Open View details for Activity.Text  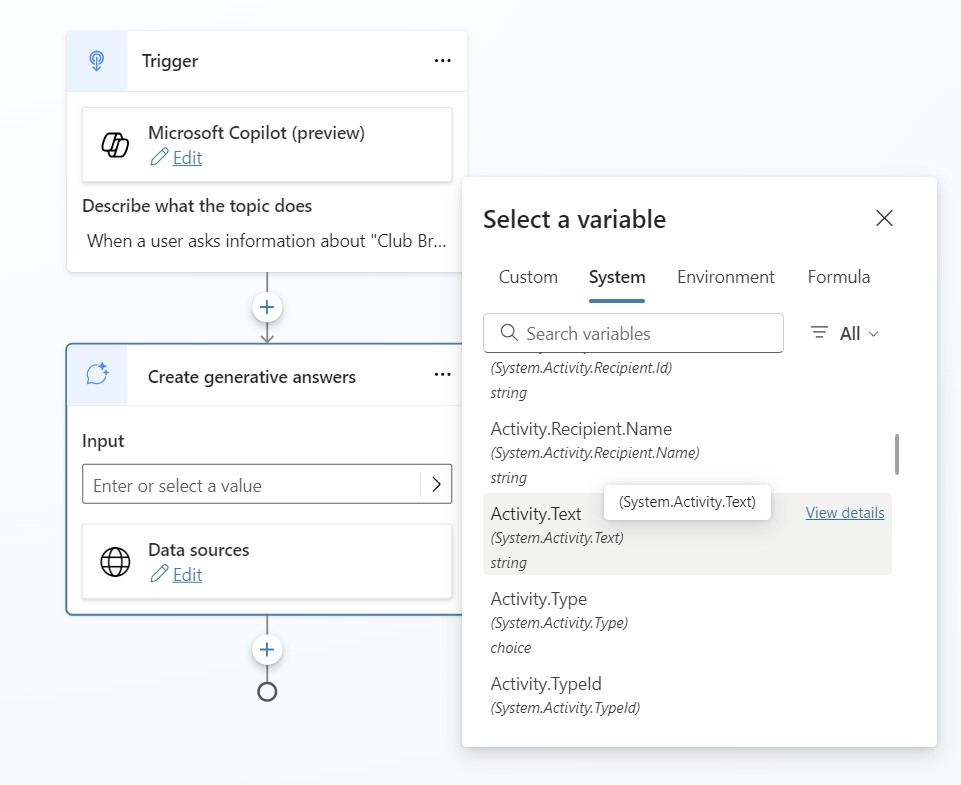click(x=844, y=513)
